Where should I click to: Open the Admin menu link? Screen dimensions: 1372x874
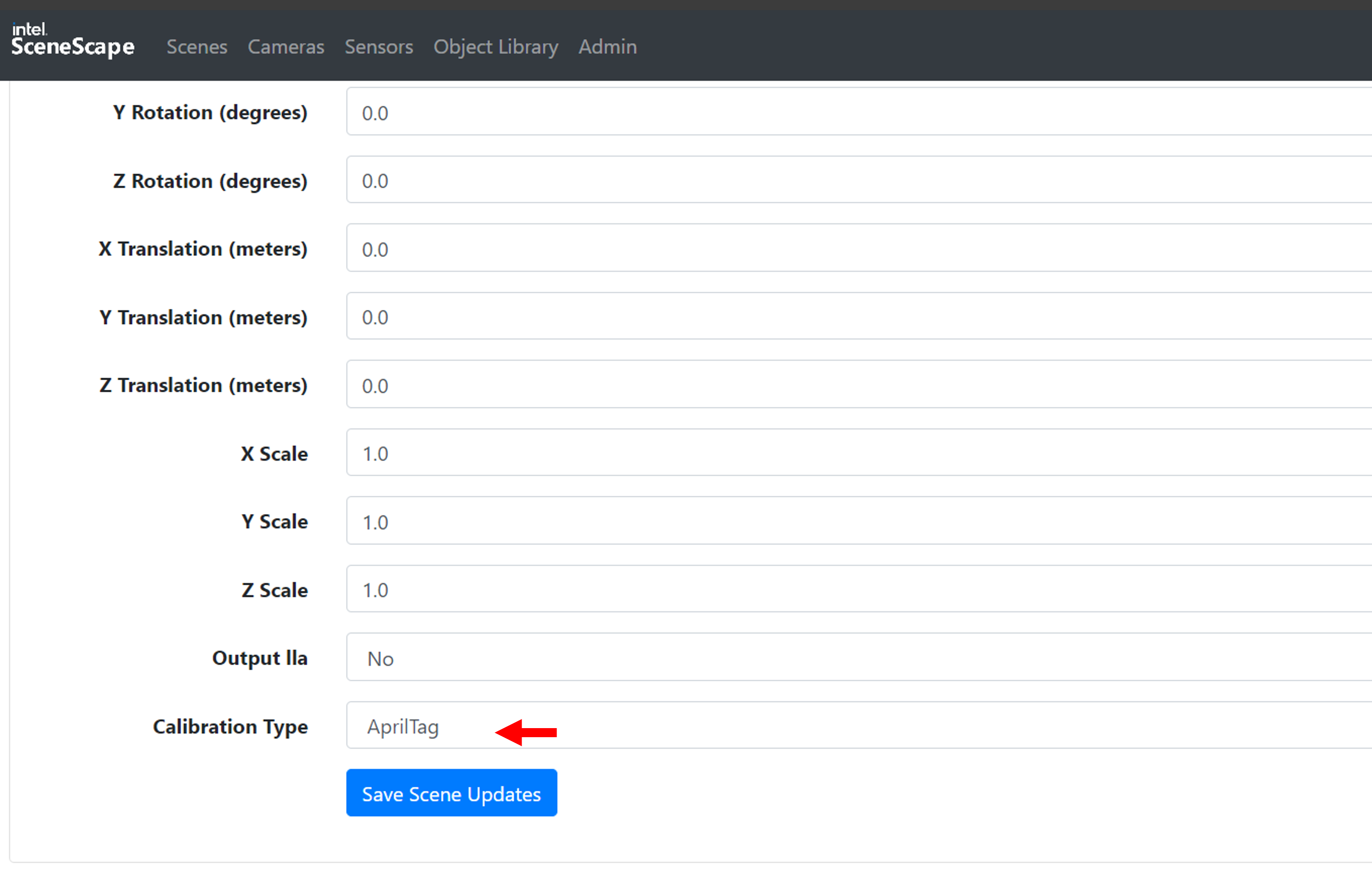click(607, 47)
